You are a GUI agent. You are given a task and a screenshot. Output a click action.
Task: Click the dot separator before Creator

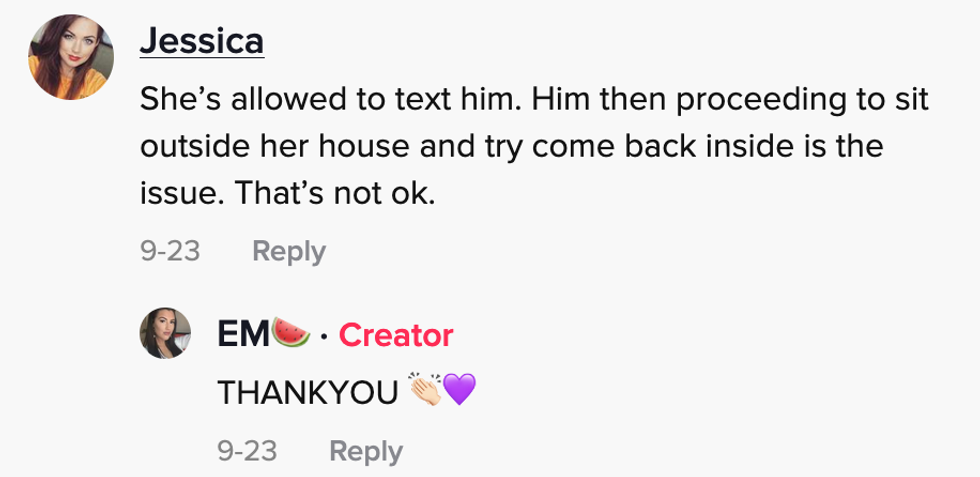point(324,336)
